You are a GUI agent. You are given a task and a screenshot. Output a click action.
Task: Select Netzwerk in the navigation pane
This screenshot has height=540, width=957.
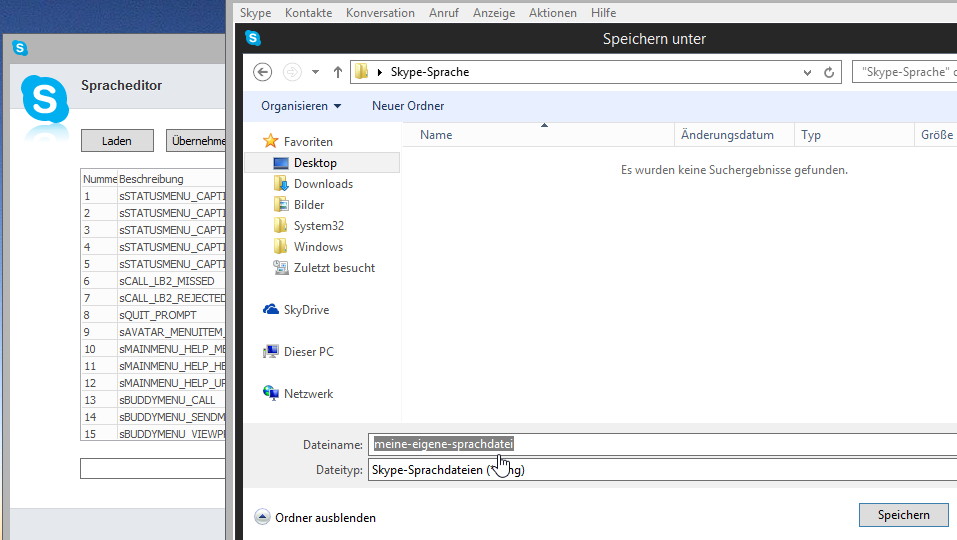tap(308, 394)
